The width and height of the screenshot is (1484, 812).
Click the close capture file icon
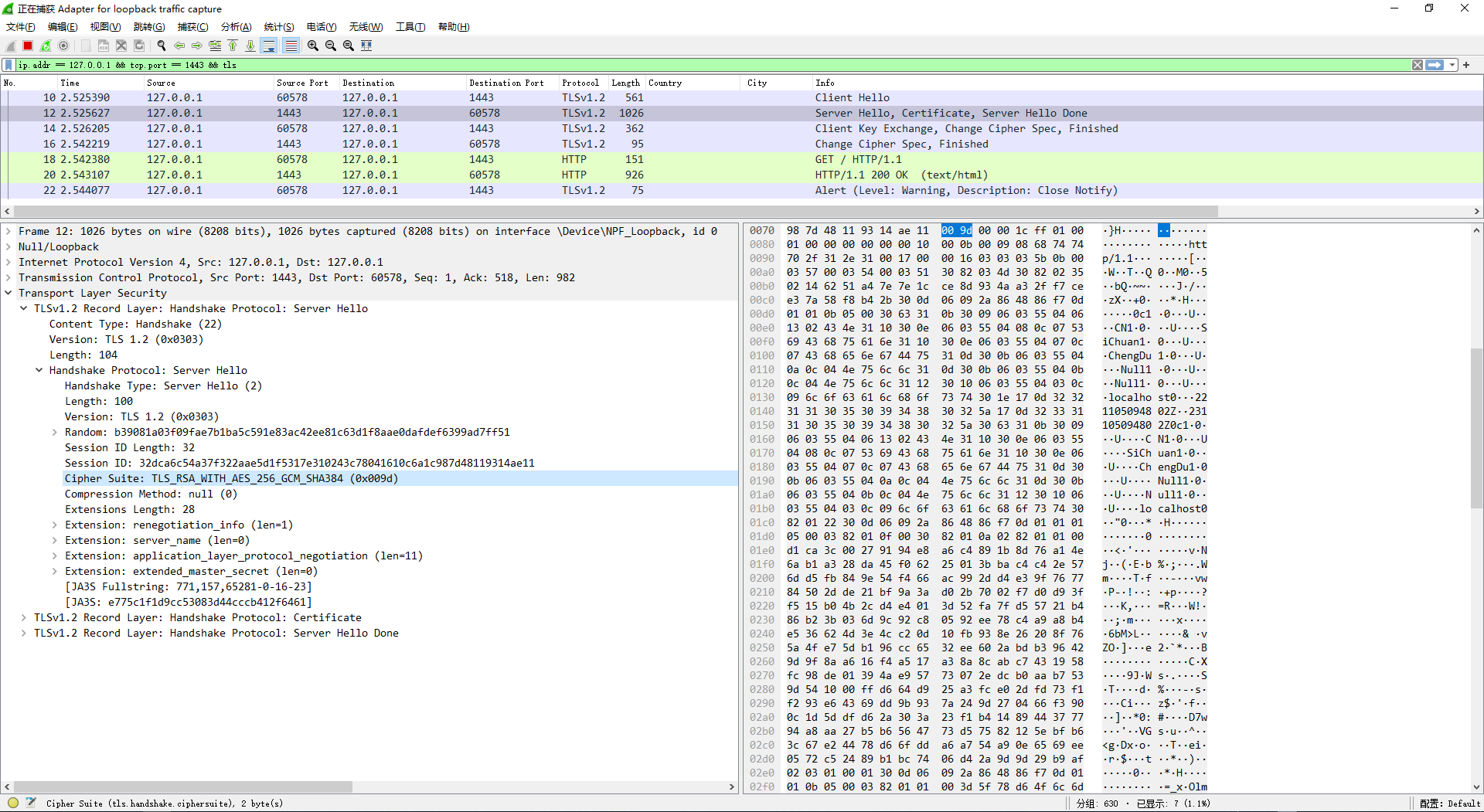[121, 46]
